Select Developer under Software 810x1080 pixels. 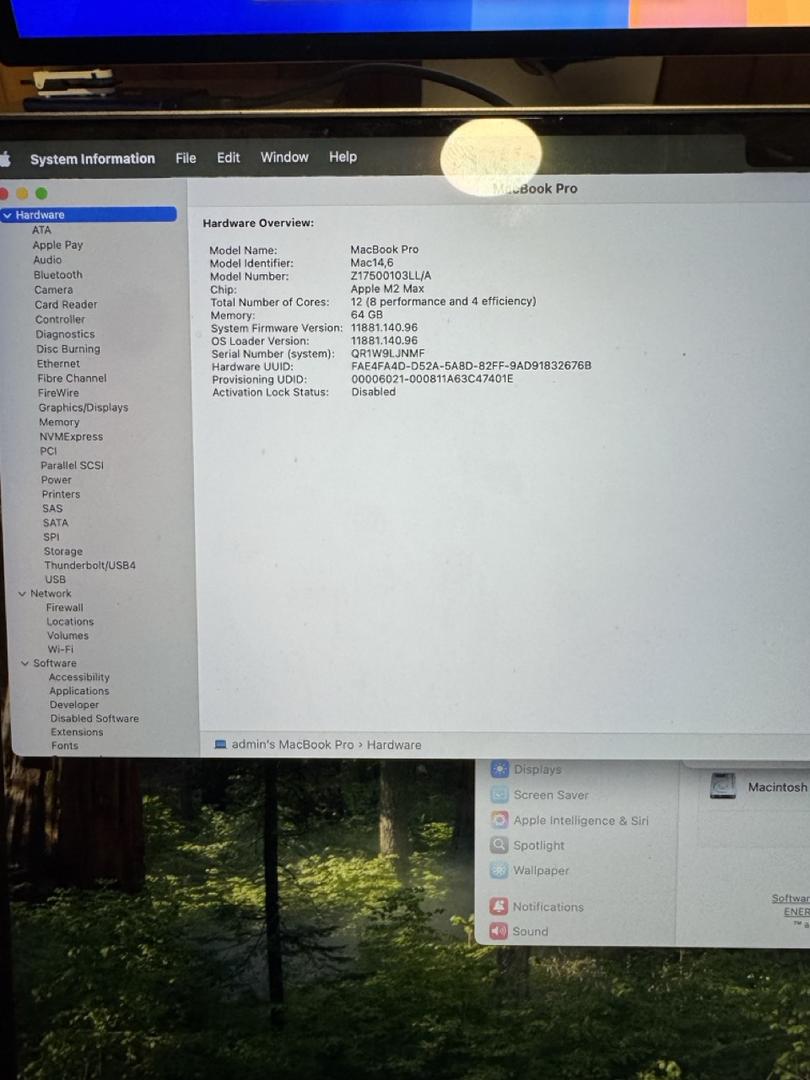(x=74, y=705)
